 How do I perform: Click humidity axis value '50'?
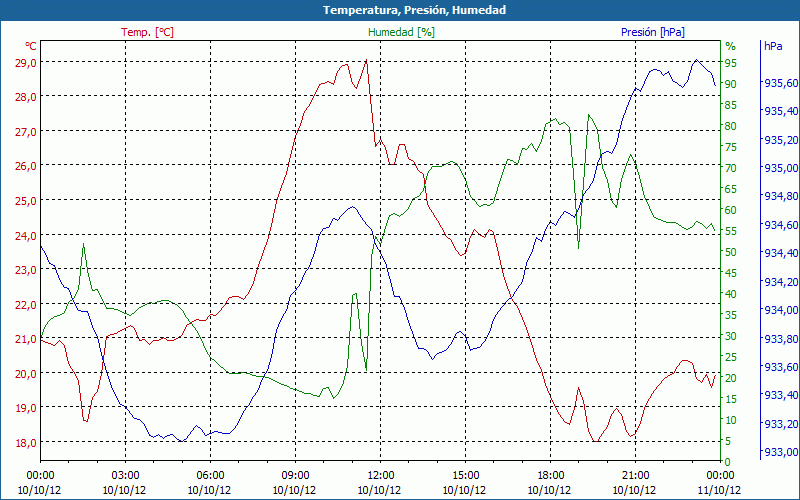click(731, 252)
